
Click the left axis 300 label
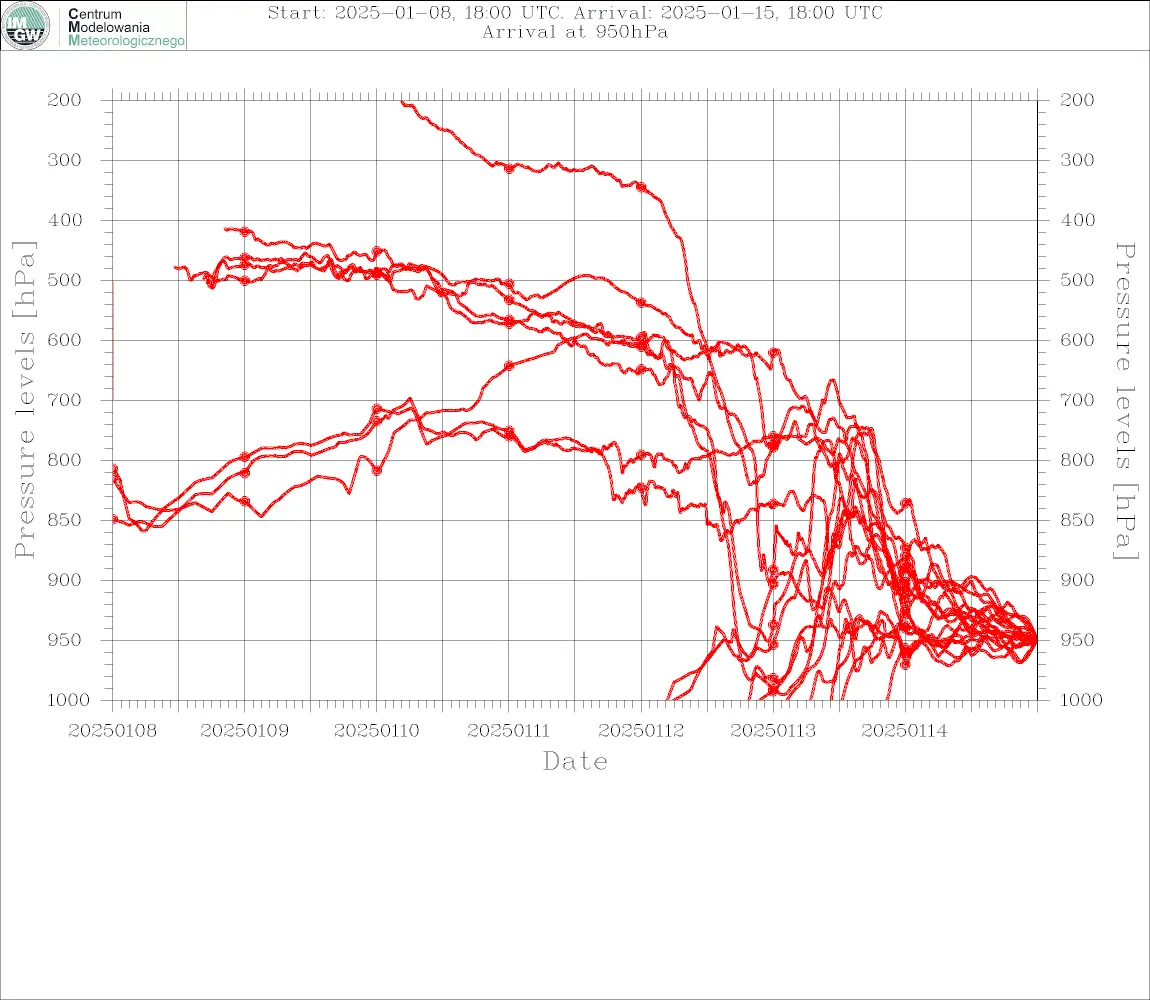[x=65, y=160]
